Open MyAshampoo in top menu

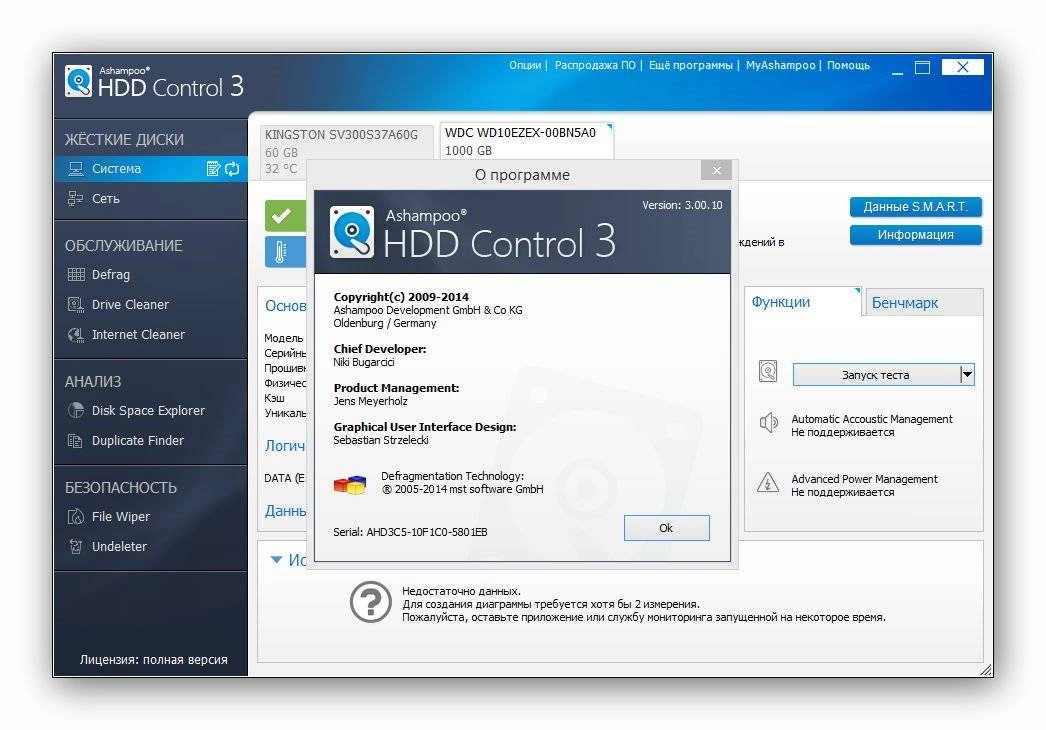[x=780, y=65]
